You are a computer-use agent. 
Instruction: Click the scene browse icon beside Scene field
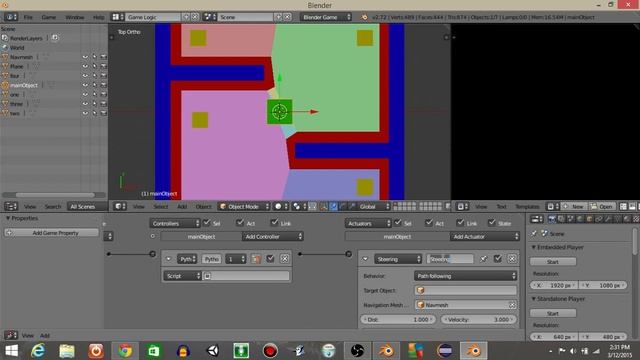[x=210, y=17]
